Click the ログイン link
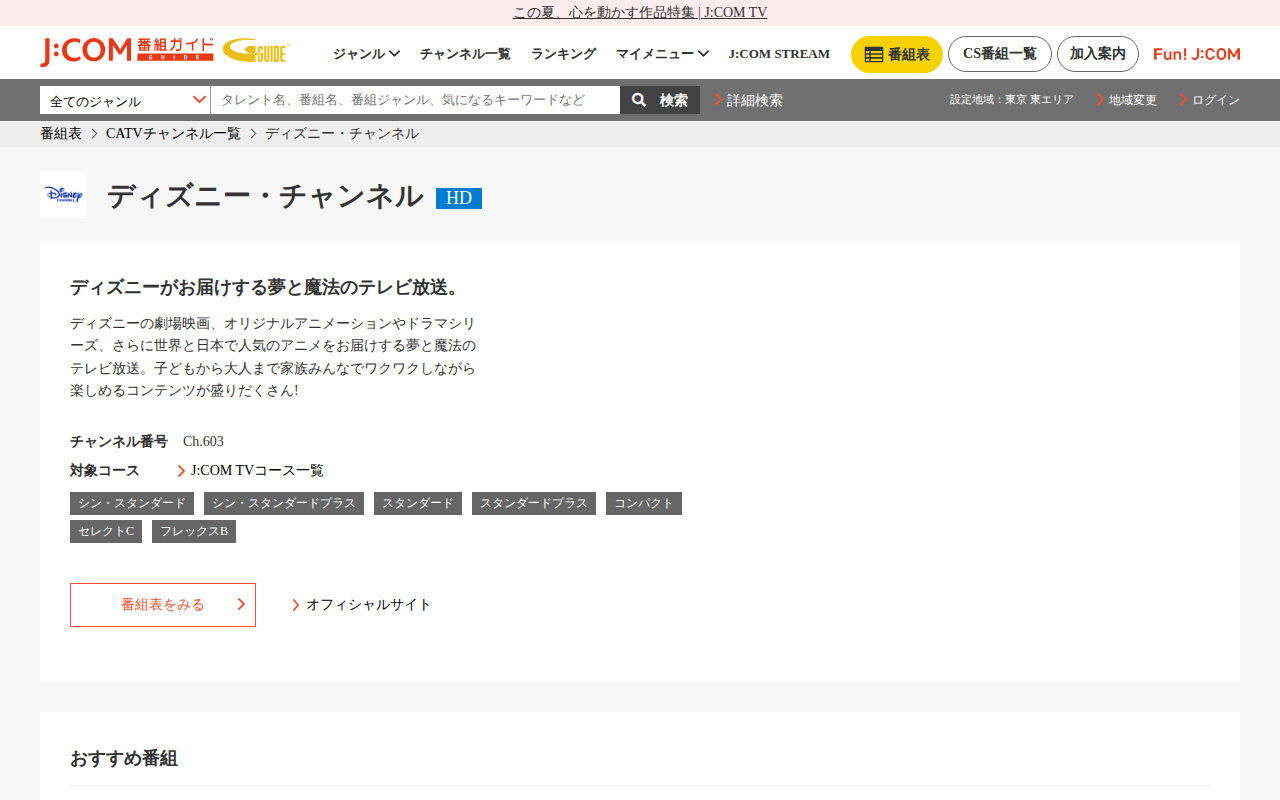The height and width of the screenshot is (800, 1280). (1209, 100)
